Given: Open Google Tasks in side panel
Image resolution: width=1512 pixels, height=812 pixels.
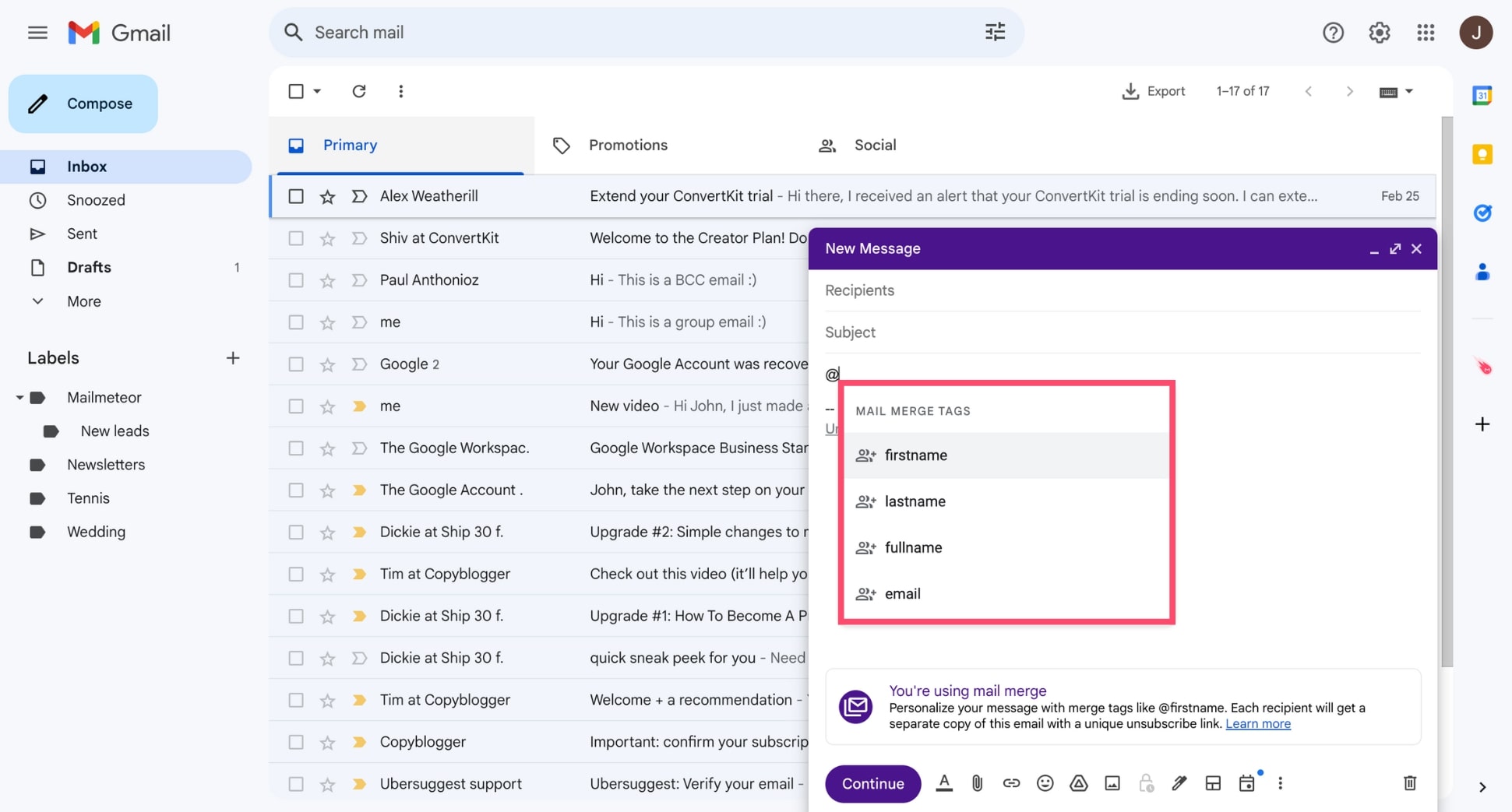Looking at the screenshot, I should point(1482,213).
